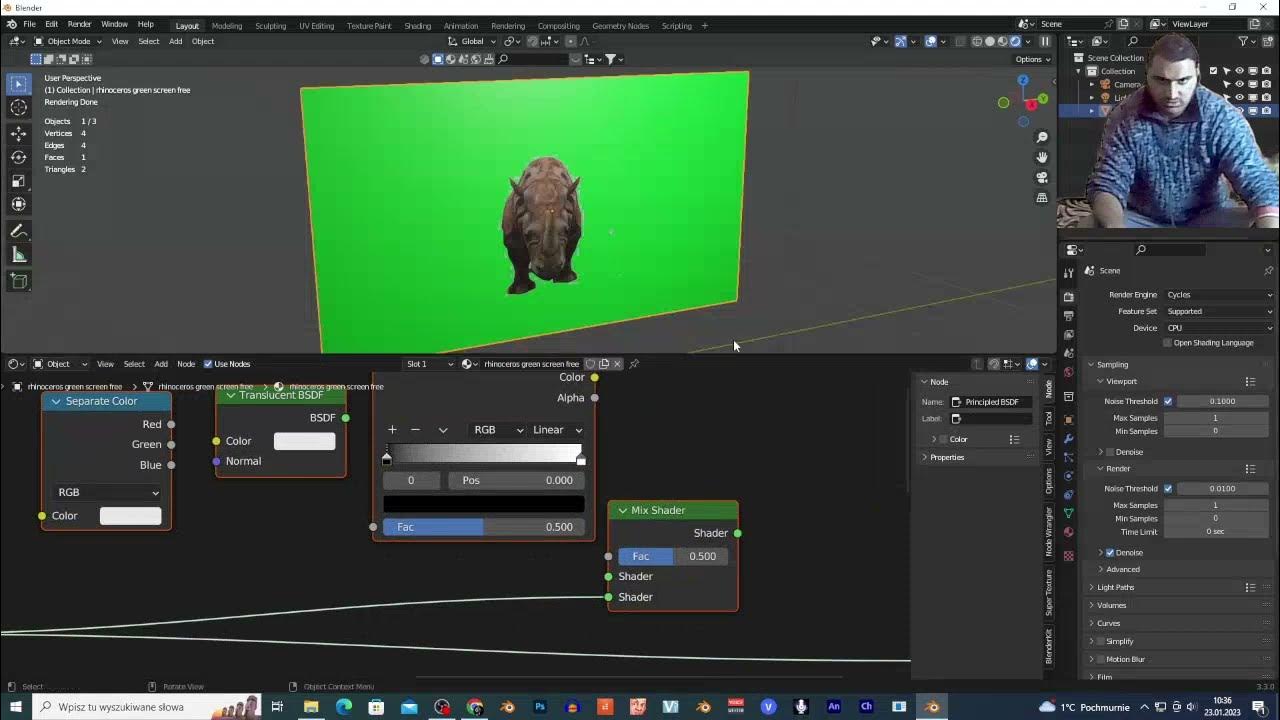Open the File menu

pyautogui.click(x=29, y=24)
